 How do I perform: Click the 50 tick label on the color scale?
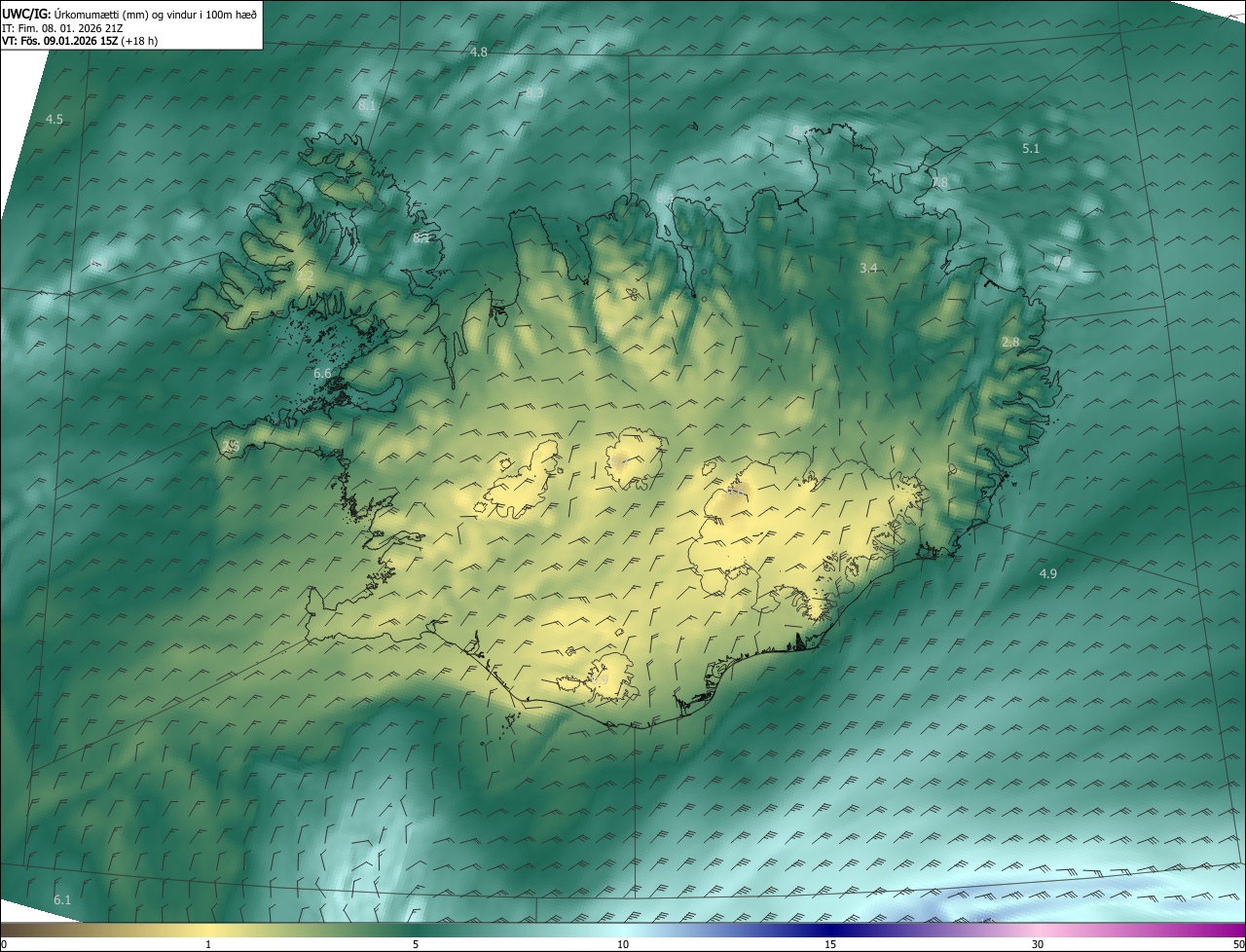[1238, 944]
